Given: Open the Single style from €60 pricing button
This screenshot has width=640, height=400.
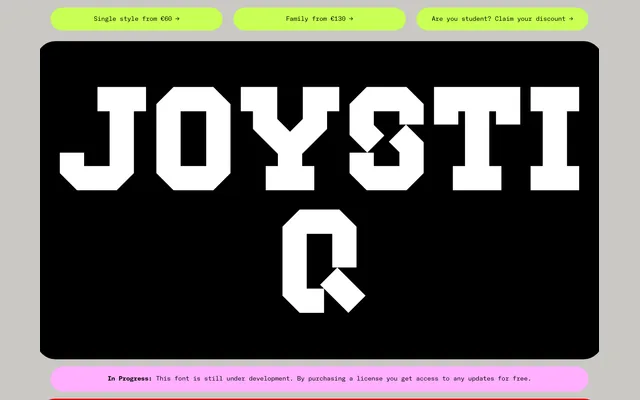Looking at the screenshot, I should [136, 19].
